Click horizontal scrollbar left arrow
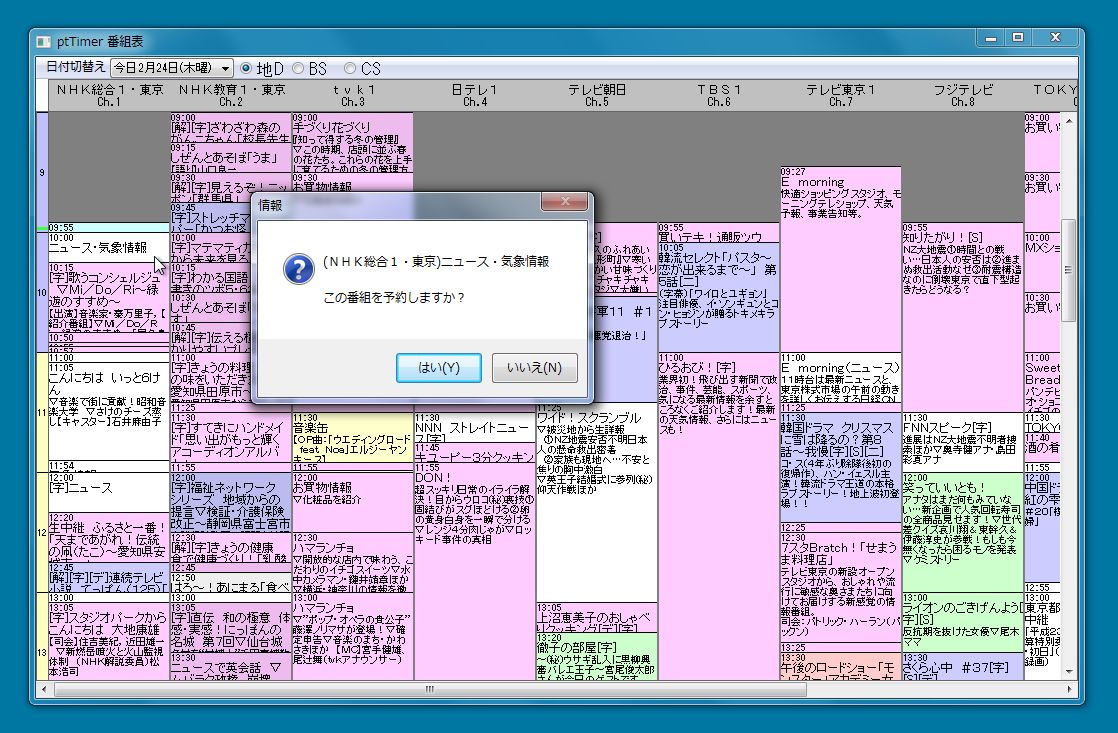This screenshot has width=1118, height=733. point(44,690)
